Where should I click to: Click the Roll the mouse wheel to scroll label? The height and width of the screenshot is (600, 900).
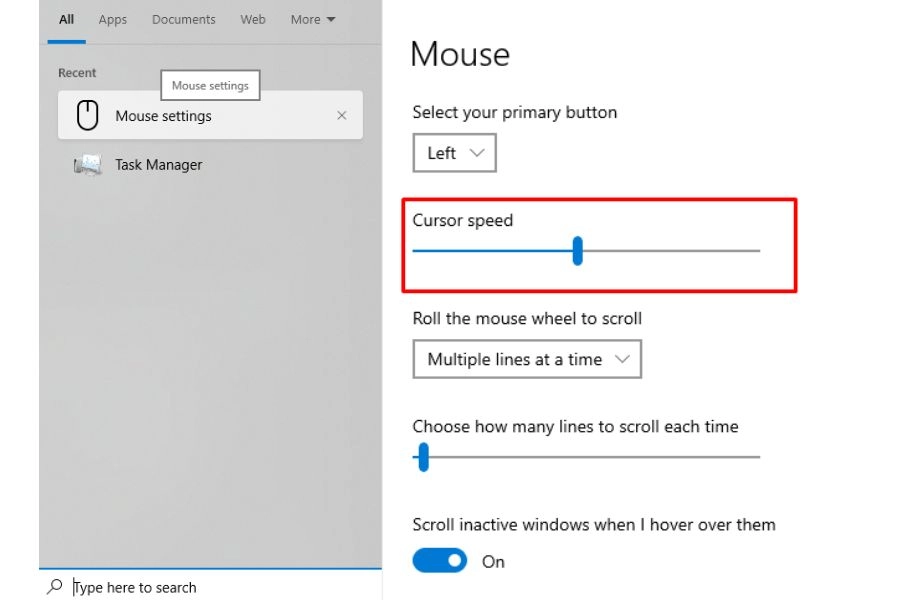click(527, 319)
